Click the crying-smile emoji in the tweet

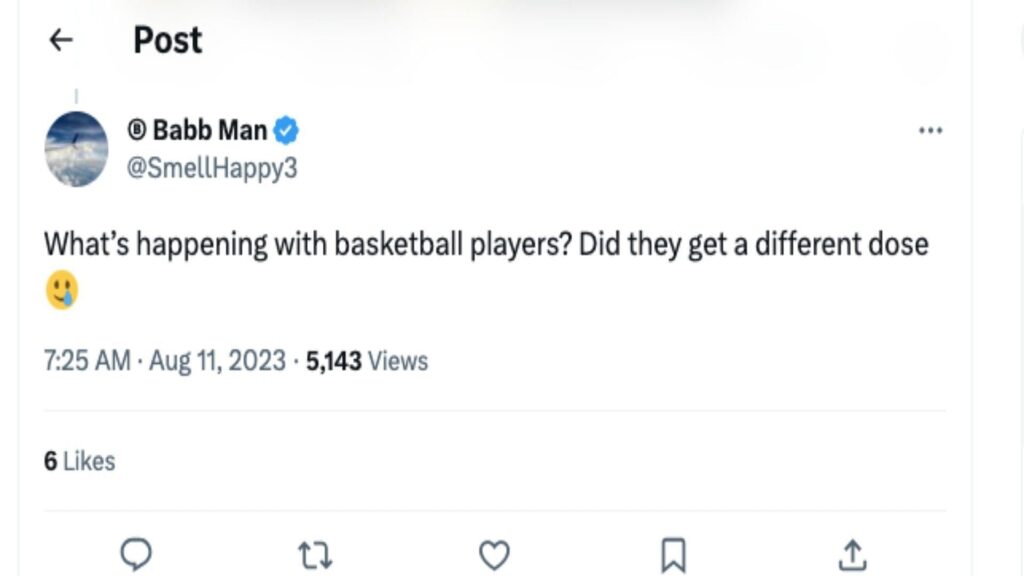(x=61, y=290)
